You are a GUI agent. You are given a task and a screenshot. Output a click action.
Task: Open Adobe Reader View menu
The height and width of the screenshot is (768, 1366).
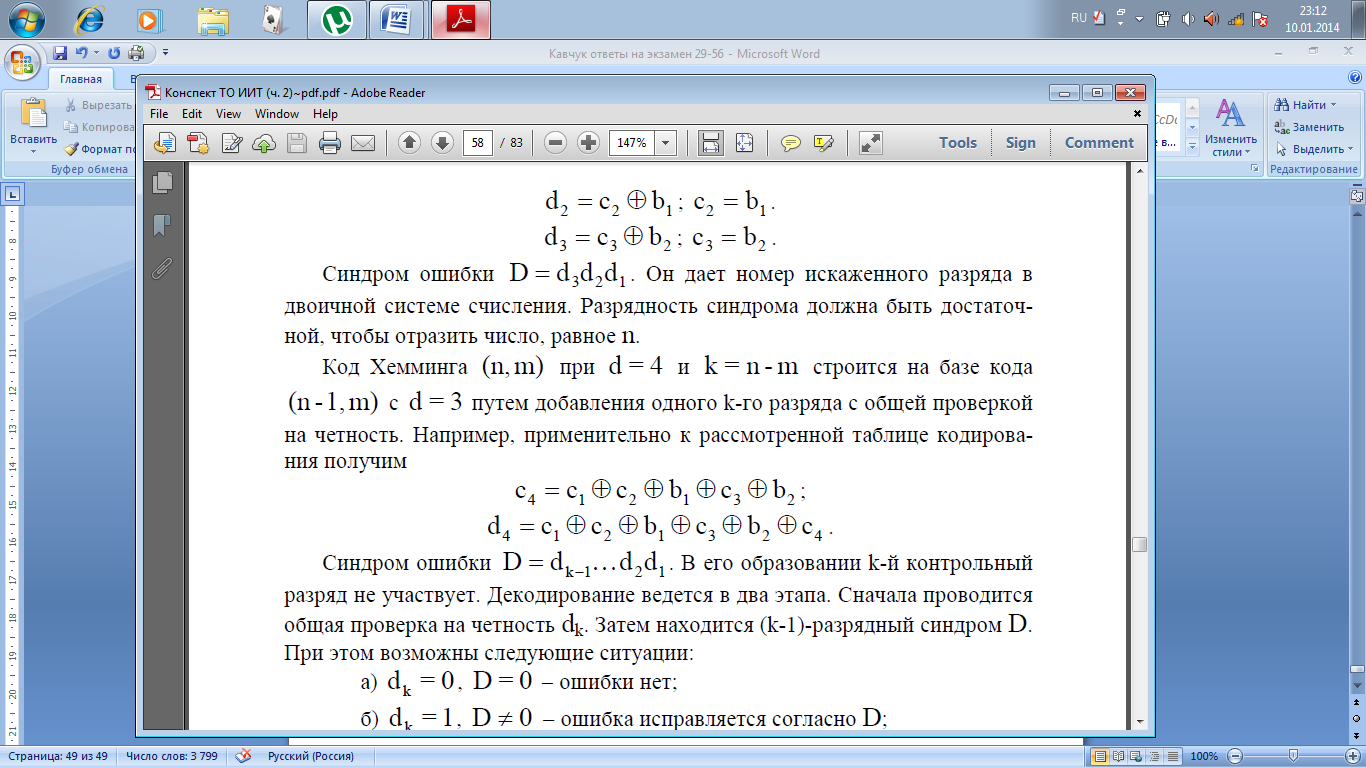[228, 114]
